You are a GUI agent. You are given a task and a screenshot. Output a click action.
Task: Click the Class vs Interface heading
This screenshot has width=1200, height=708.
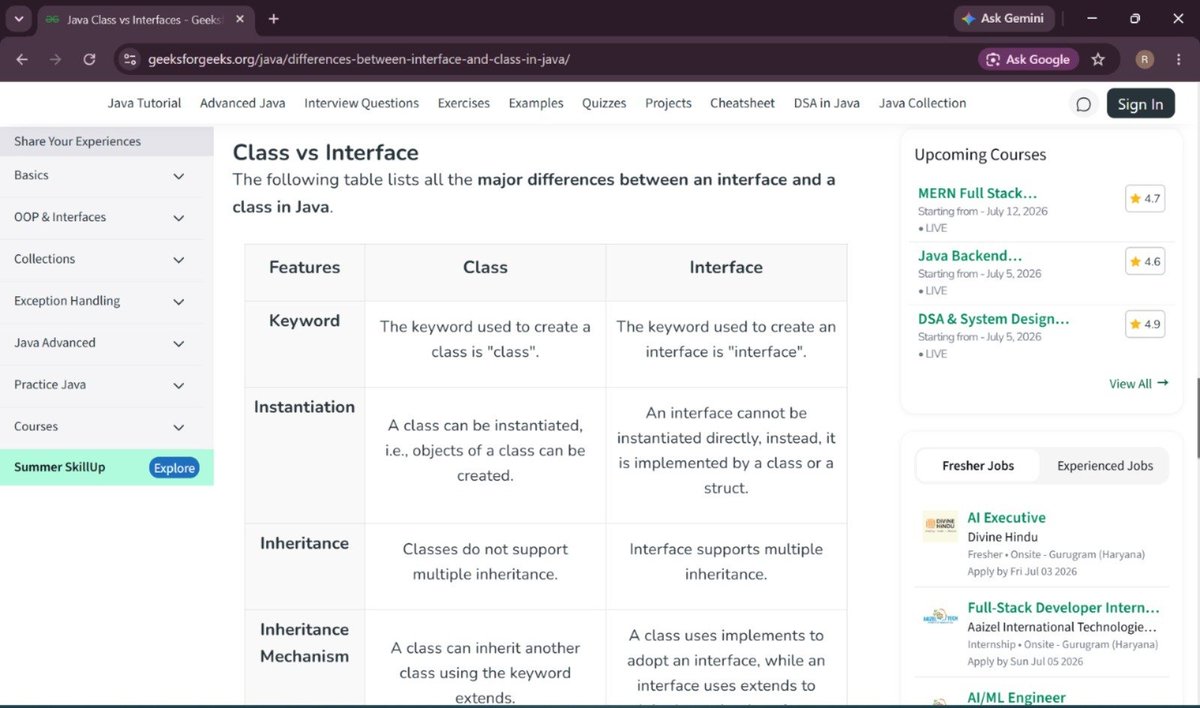325,153
